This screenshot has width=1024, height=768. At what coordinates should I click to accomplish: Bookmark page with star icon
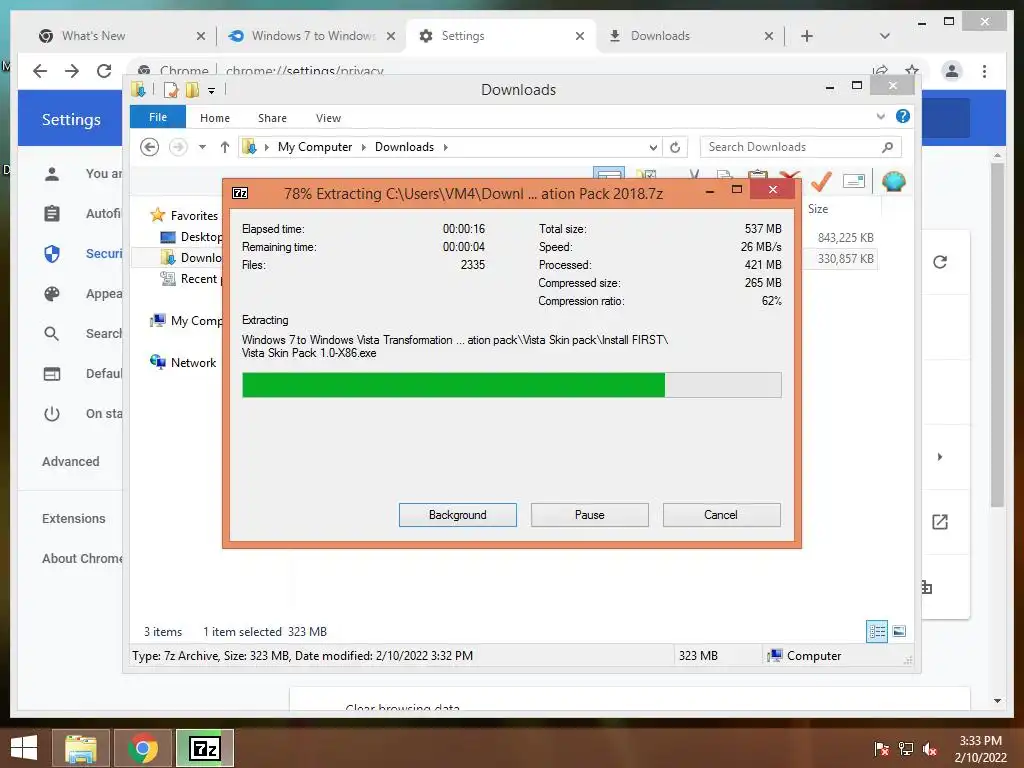click(912, 70)
